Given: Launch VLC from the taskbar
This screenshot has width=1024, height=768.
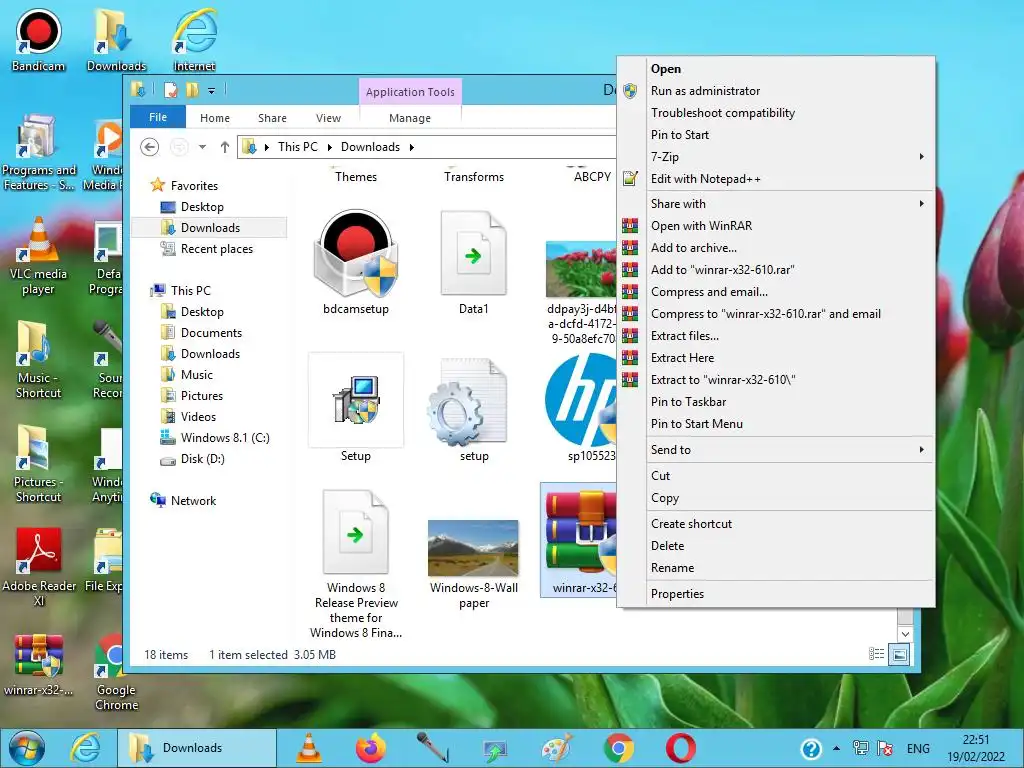Looking at the screenshot, I should pos(309,748).
